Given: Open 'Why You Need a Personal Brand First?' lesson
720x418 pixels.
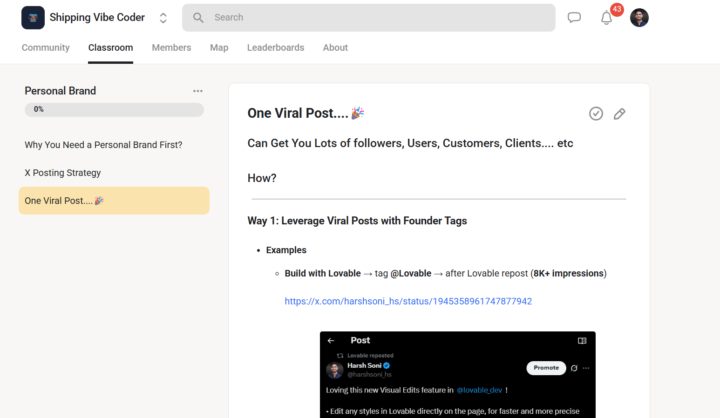Looking at the screenshot, I should click(103, 145).
